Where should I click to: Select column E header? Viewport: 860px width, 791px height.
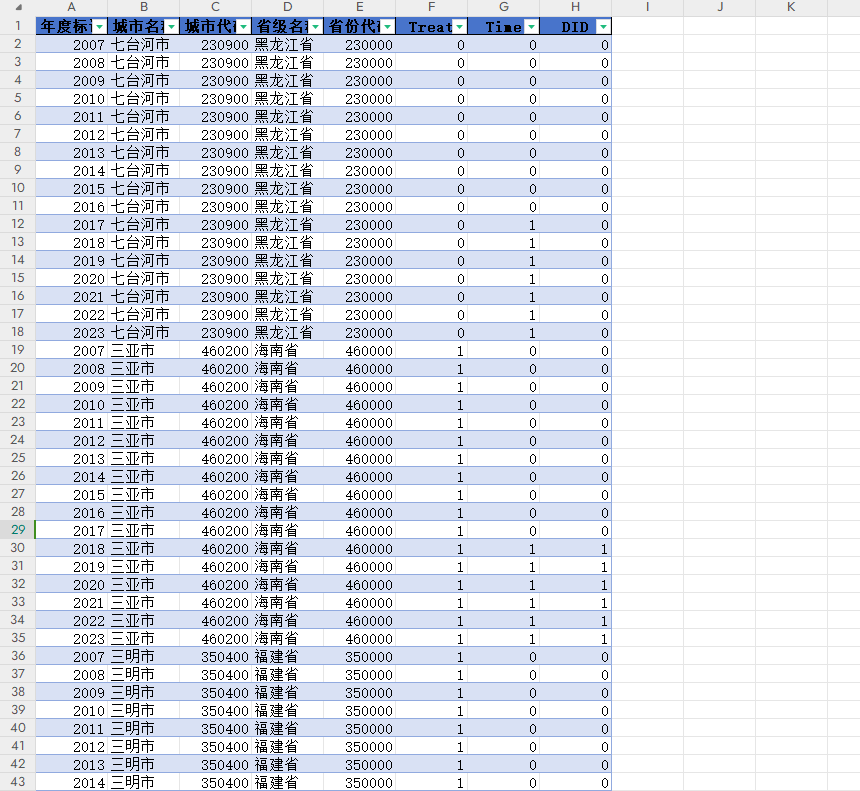pos(359,7)
